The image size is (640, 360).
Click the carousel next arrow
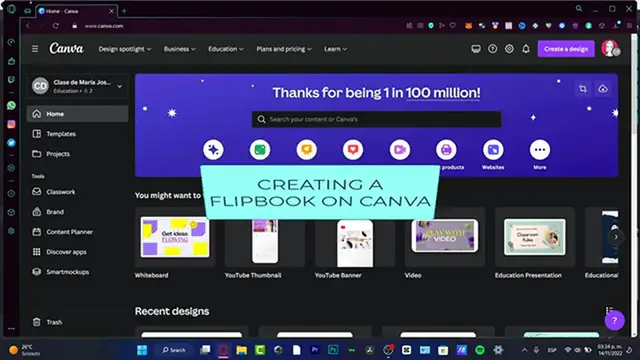616,237
